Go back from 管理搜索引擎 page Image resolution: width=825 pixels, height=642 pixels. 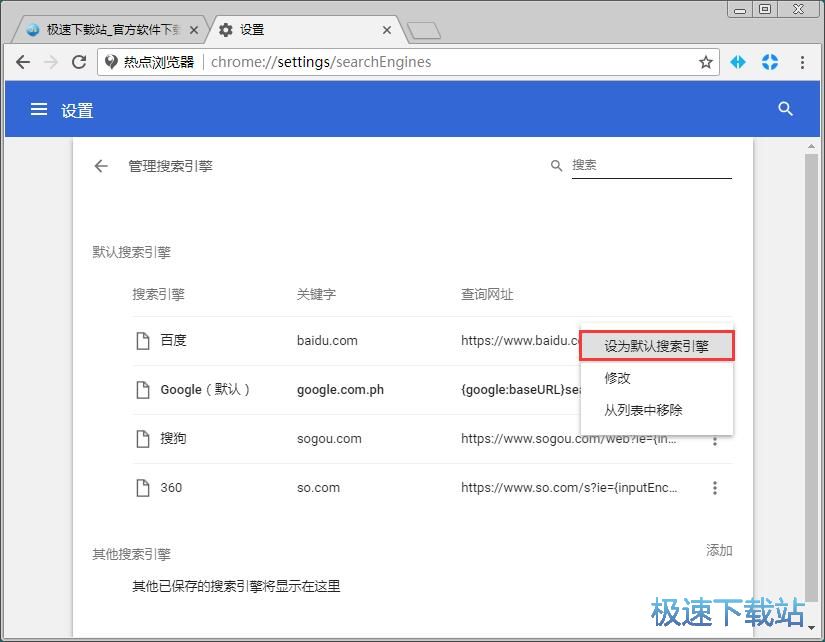(100, 166)
